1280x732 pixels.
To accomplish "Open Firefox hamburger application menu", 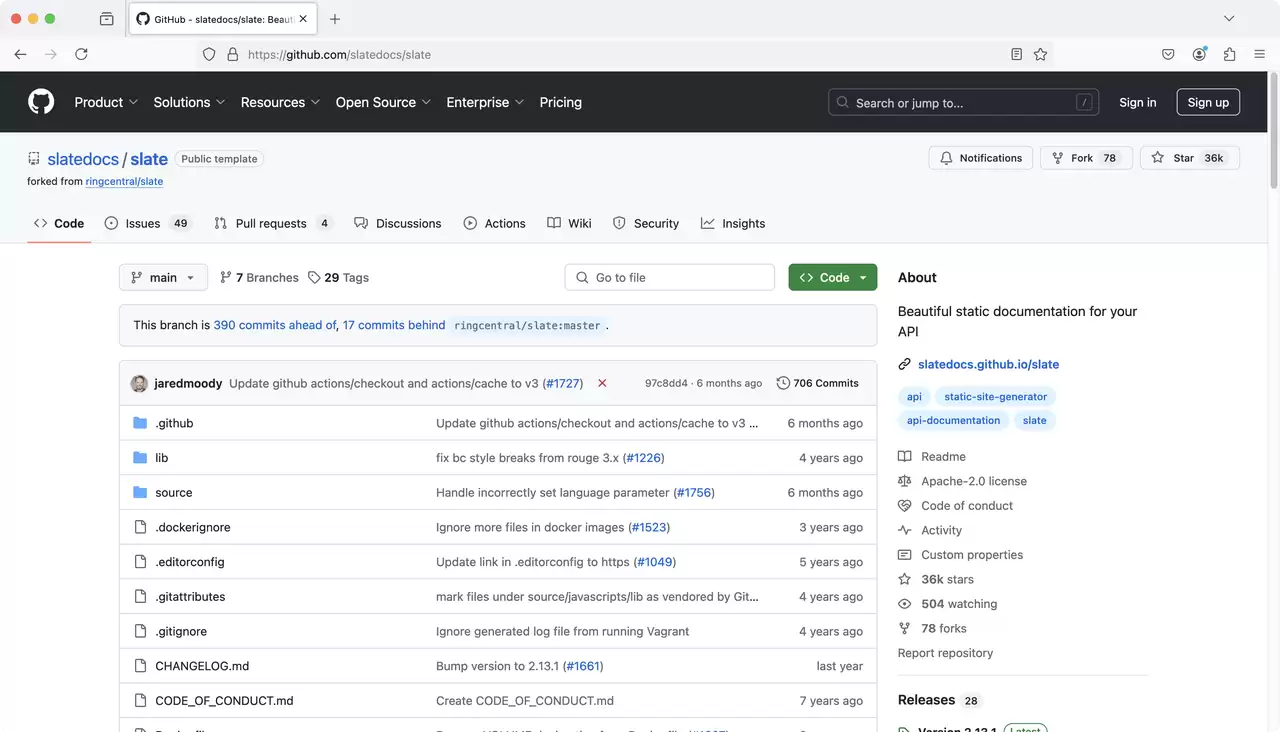I will click(x=1259, y=54).
